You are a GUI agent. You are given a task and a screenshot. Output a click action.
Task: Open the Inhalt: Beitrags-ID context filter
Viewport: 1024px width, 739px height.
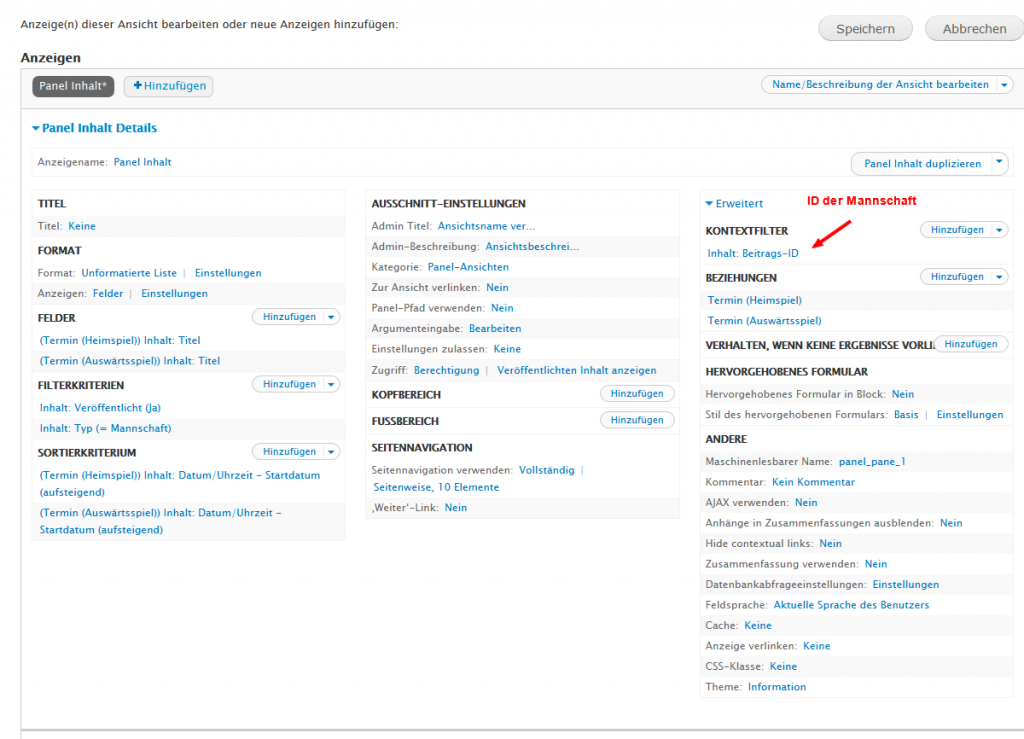coord(753,253)
